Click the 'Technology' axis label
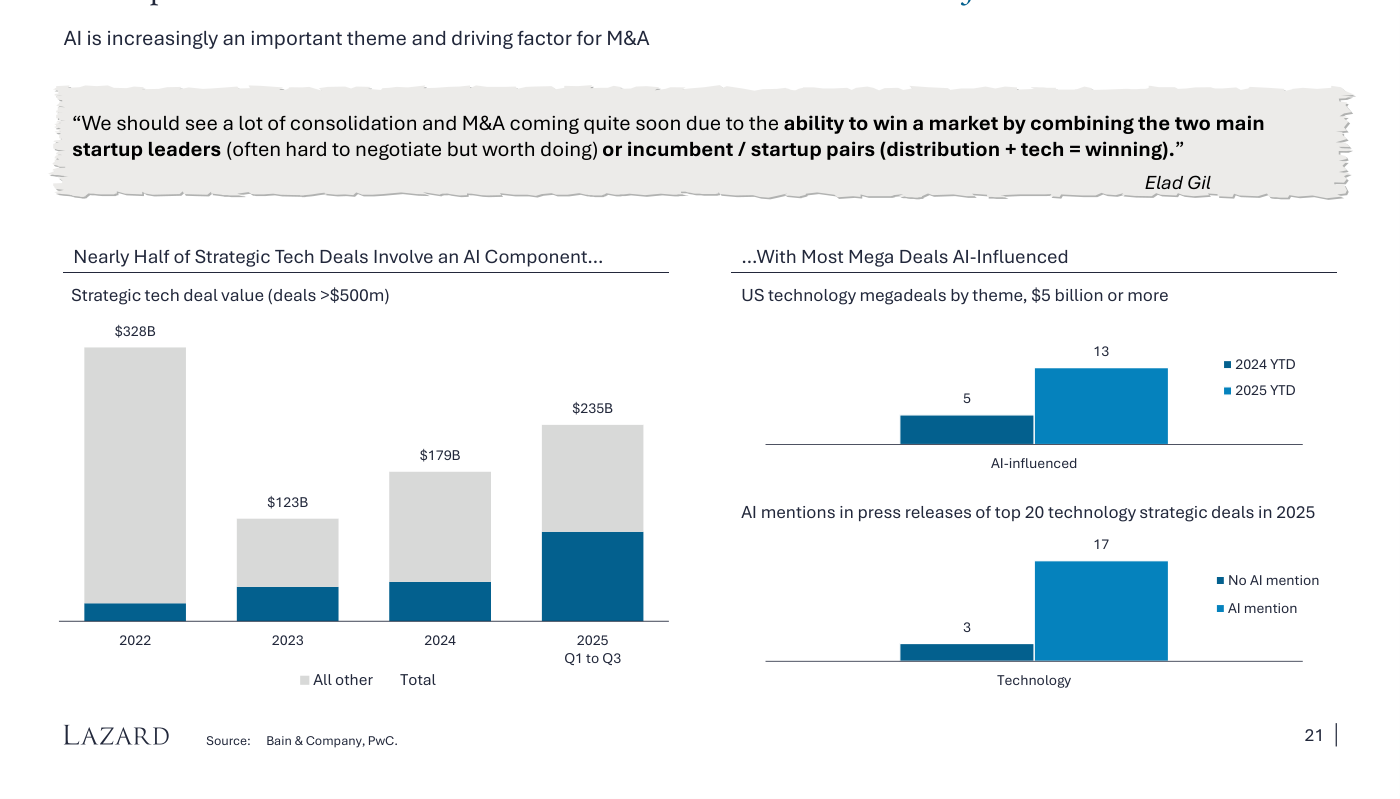The height and width of the screenshot is (799, 1400). (x=1034, y=681)
